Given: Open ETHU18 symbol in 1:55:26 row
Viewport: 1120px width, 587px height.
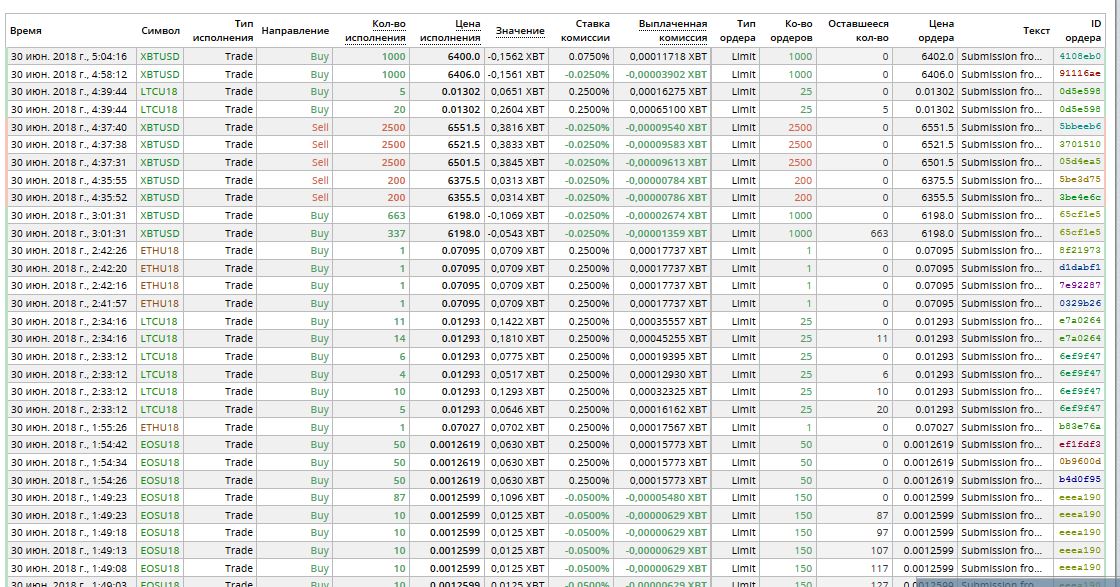Looking at the screenshot, I should [159, 427].
